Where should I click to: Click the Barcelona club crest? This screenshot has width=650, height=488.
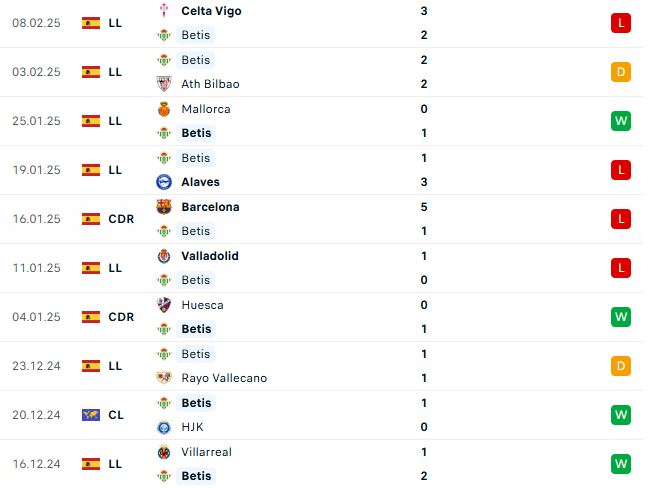point(164,207)
